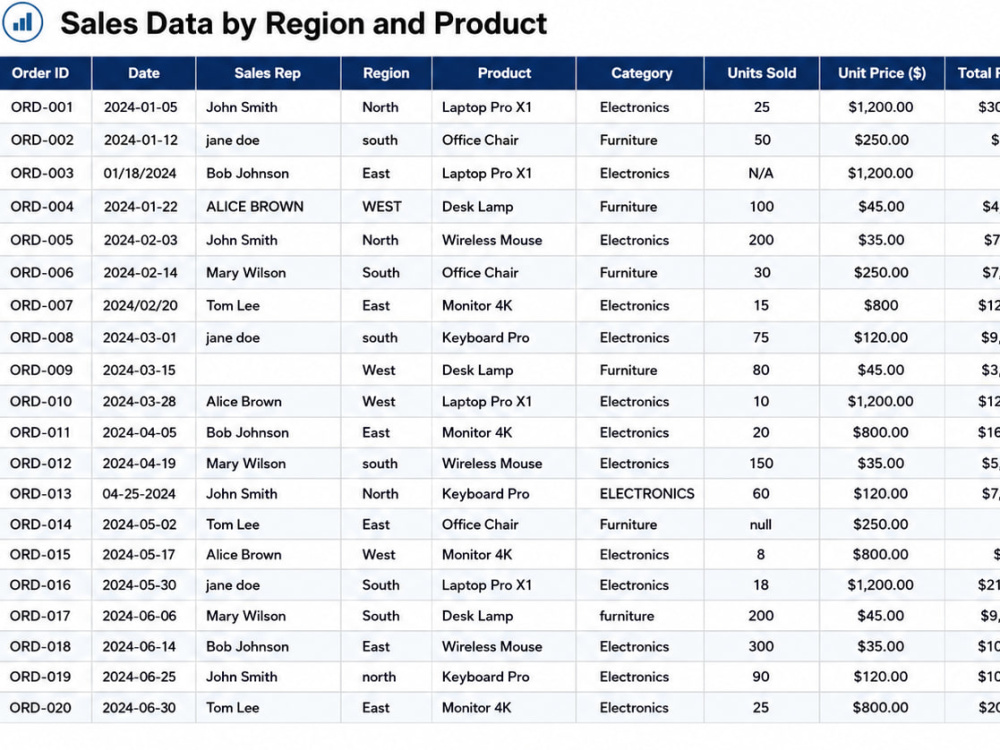Image resolution: width=1000 pixels, height=750 pixels.
Task: Click the bar chart logo icon
Action: click(22, 22)
